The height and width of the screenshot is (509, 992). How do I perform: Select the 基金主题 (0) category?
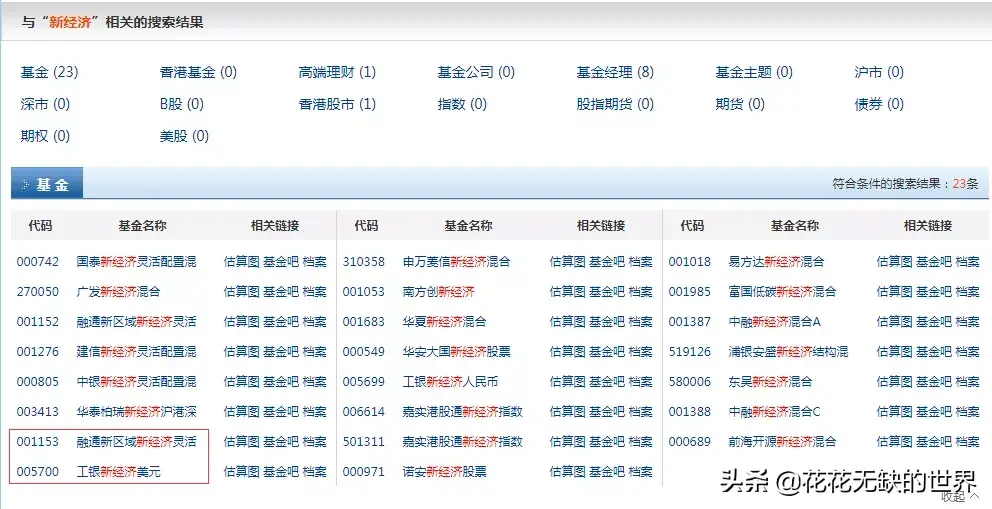[x=754, y=72]
